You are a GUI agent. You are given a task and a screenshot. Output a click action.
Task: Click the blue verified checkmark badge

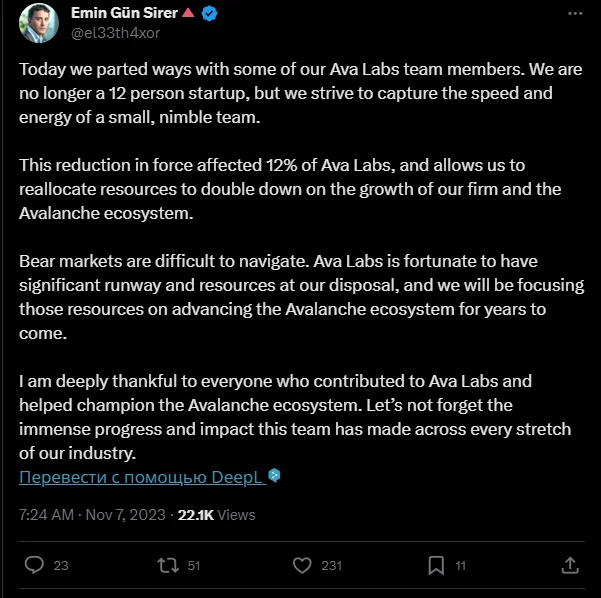(209, 14)
